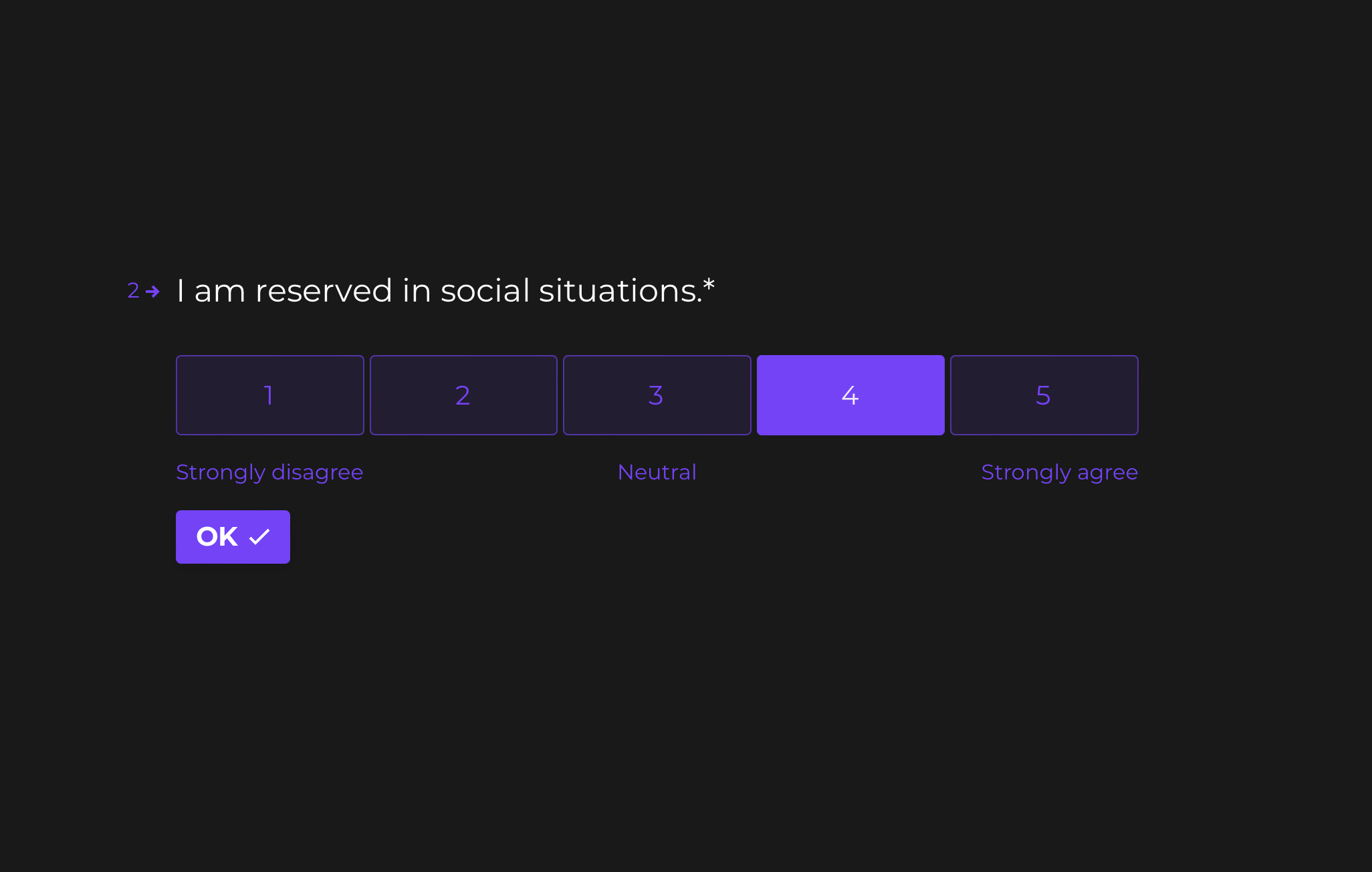1372x872 pixels.
Task: Click the currently selected purple rating box
Action: pyautogui.click(x=850, y=395)
